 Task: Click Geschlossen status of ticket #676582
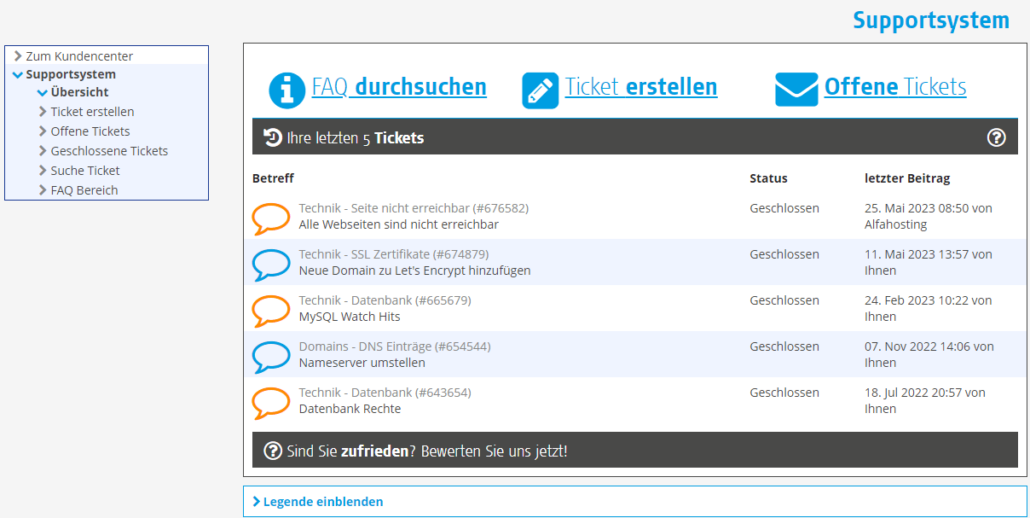point(784,208)
